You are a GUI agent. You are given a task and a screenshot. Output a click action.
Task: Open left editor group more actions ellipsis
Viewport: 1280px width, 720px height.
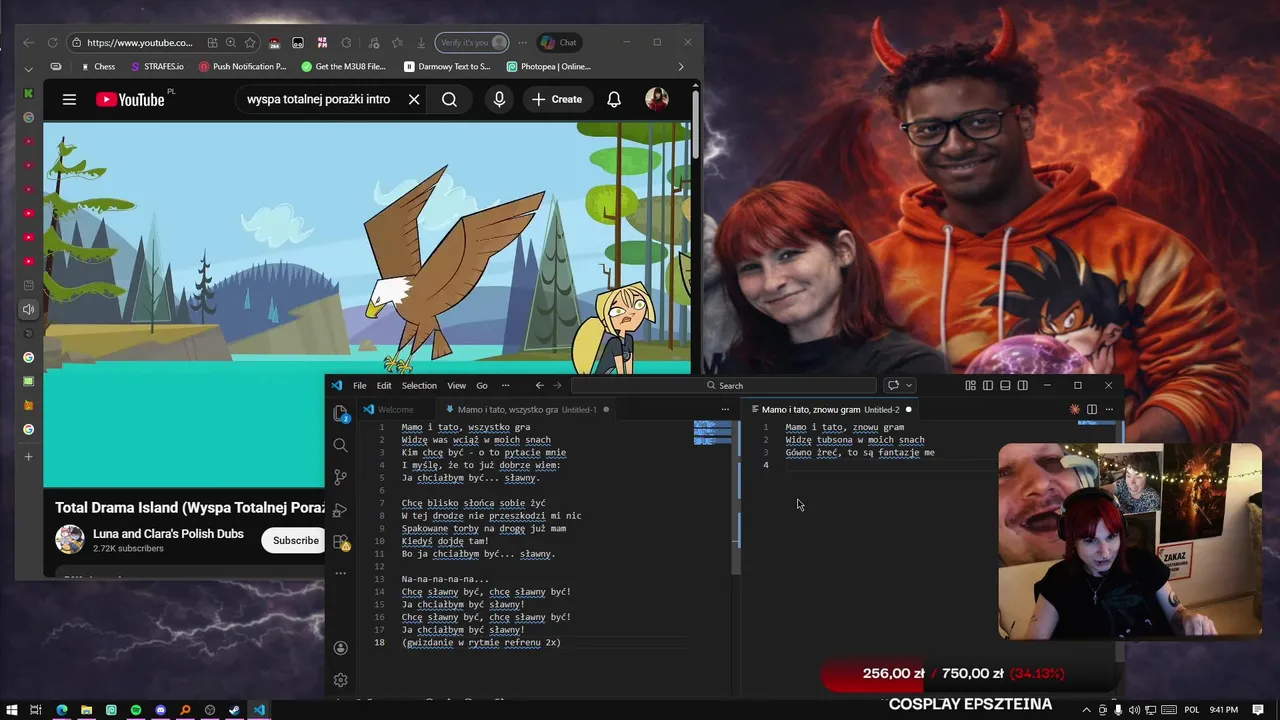725,410
